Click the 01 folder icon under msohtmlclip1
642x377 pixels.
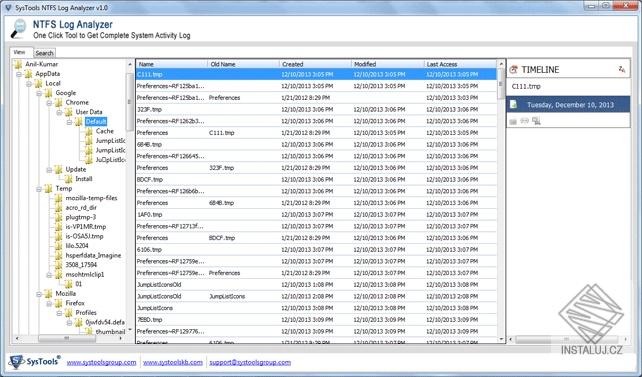tap(68, 284)
